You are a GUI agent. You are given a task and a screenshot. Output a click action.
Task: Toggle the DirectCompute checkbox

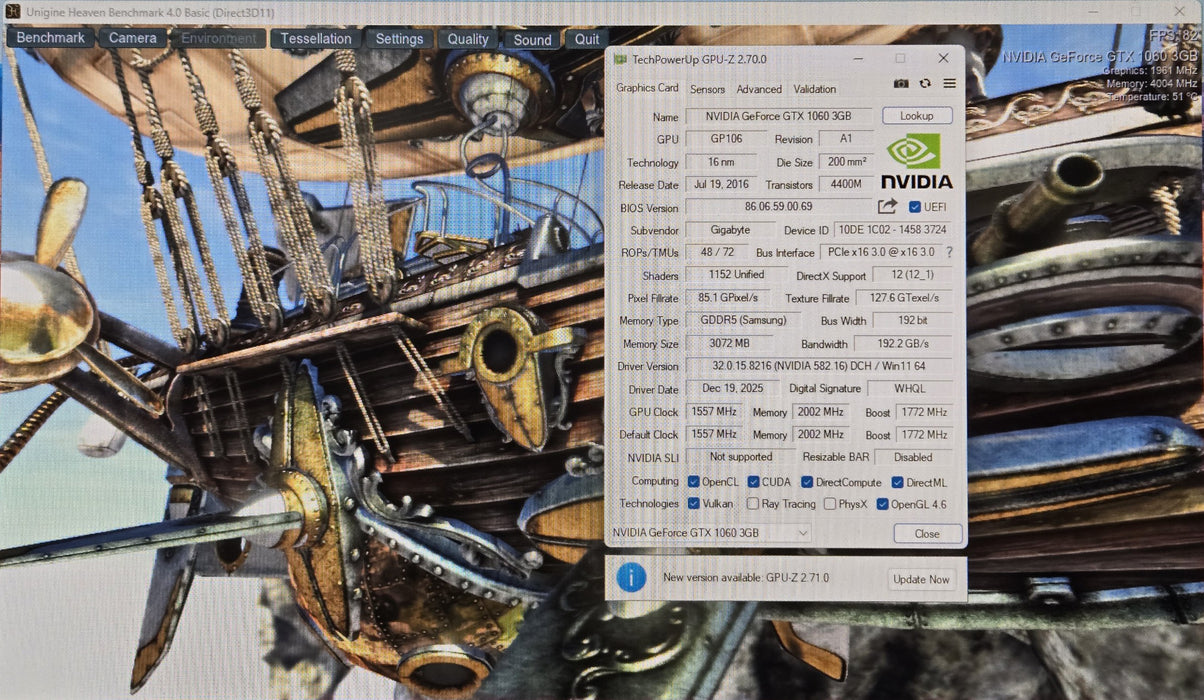(807, 482)
